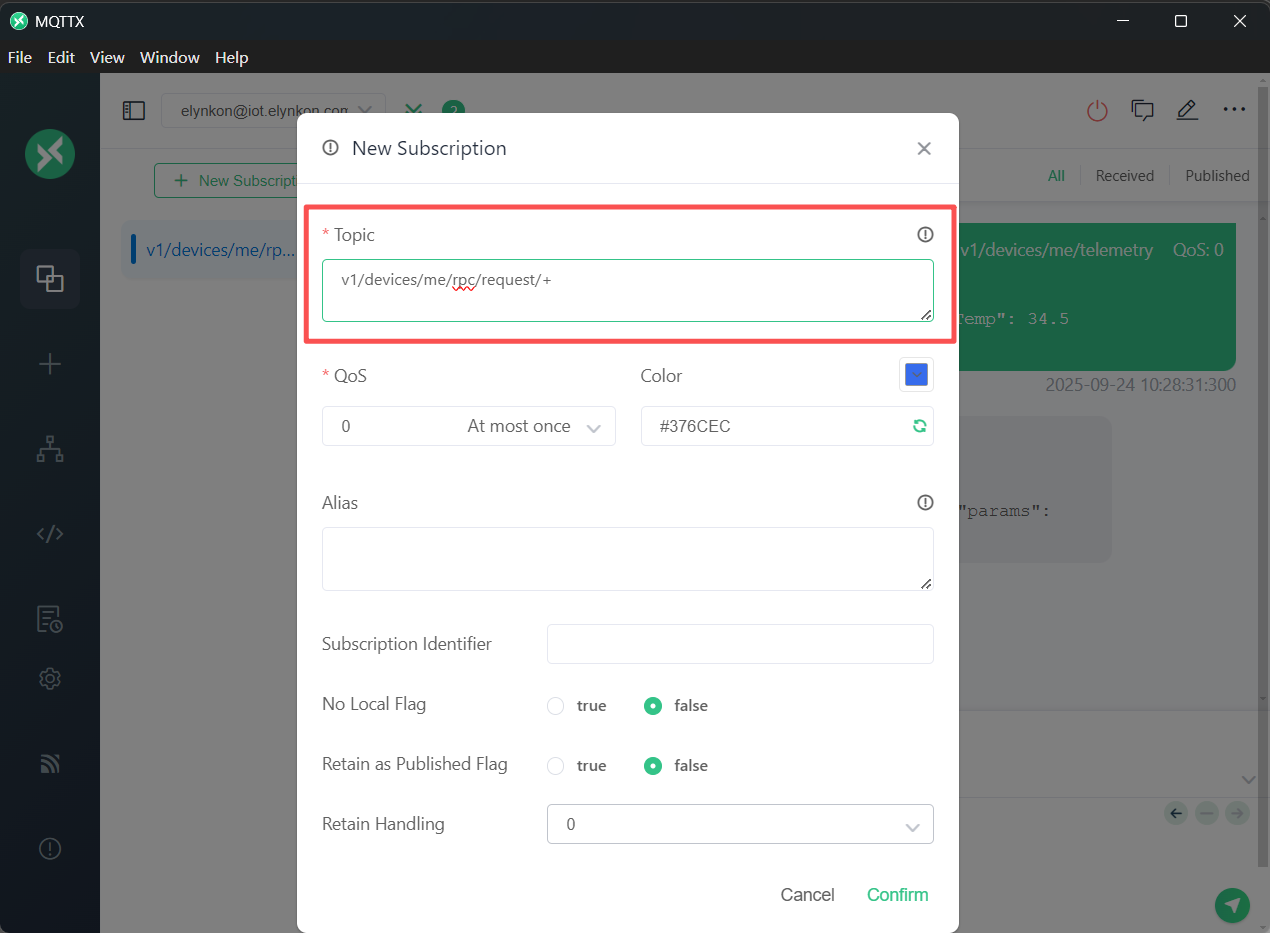Open the QoS dropdown
Screen dimensions: 1270x933
468,426
